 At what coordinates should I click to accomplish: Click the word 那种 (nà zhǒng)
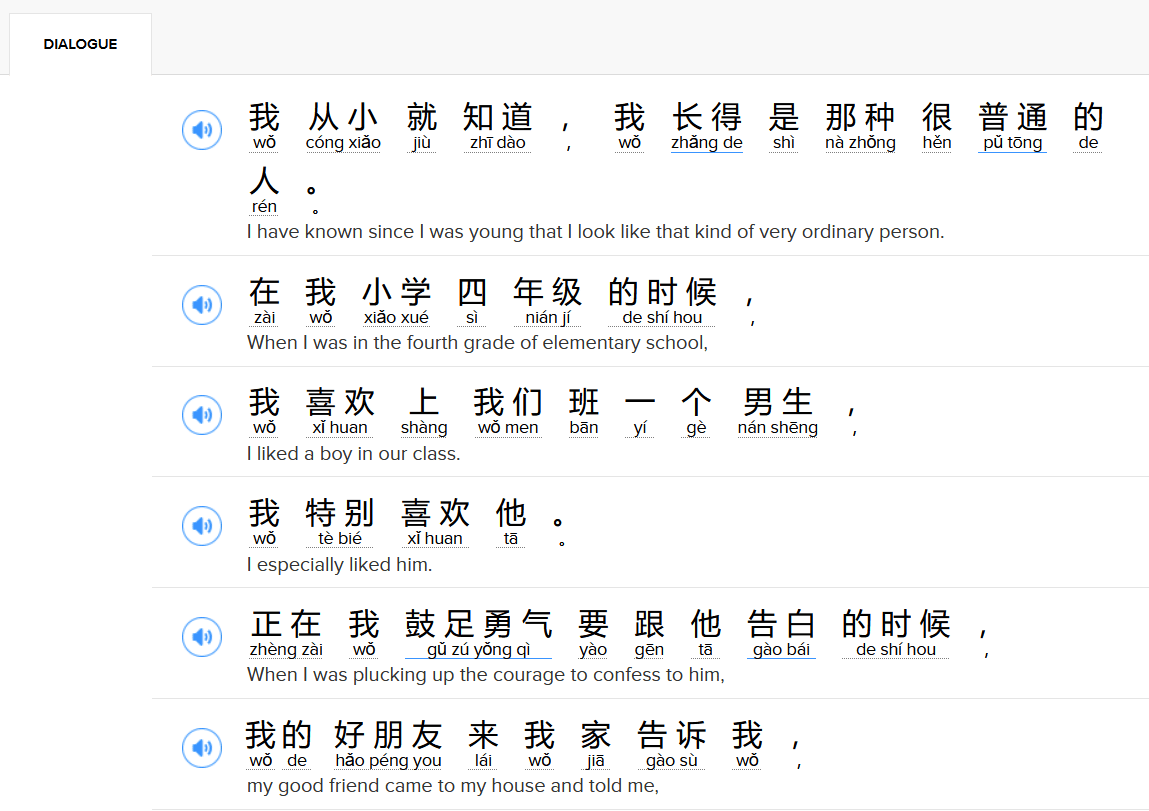[860, 119]
